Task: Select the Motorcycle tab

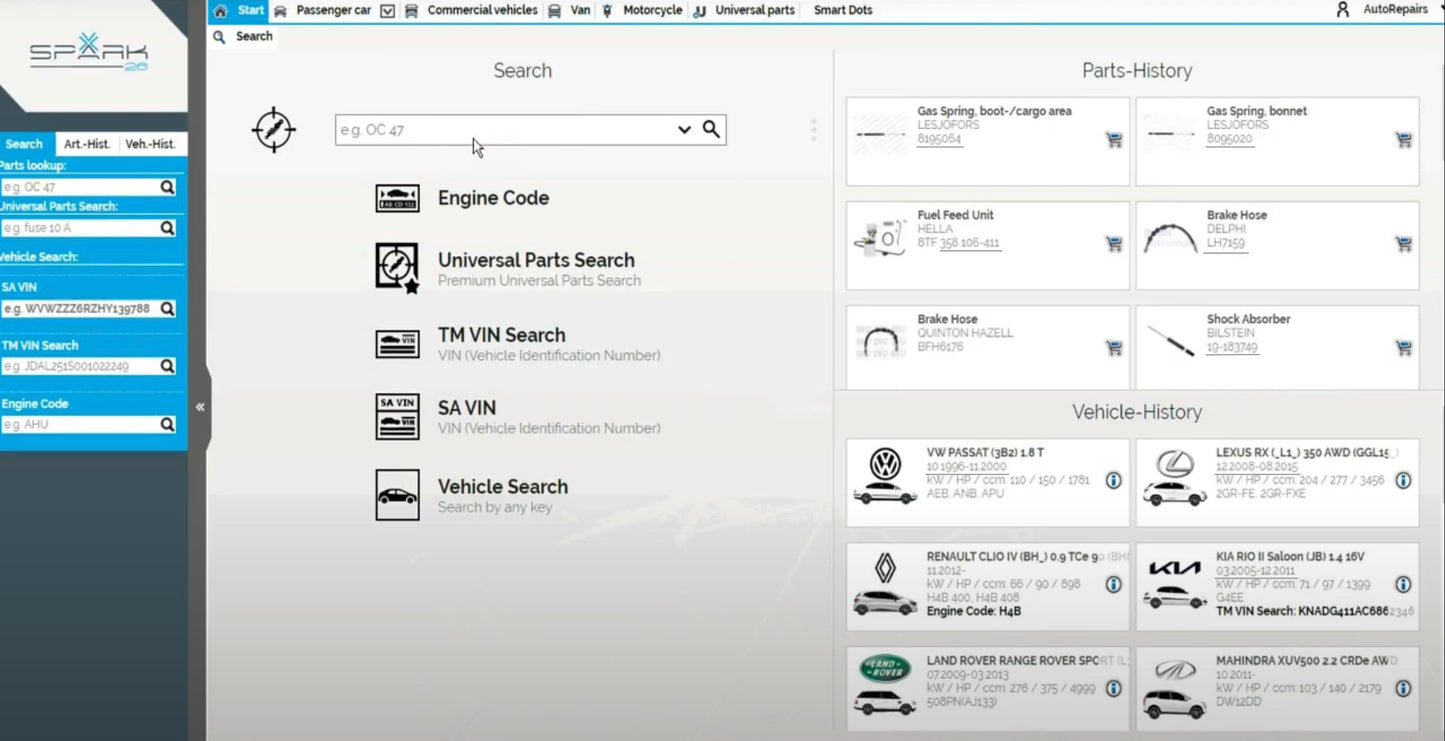Action: pyautogui.click(x=652, y=10)
